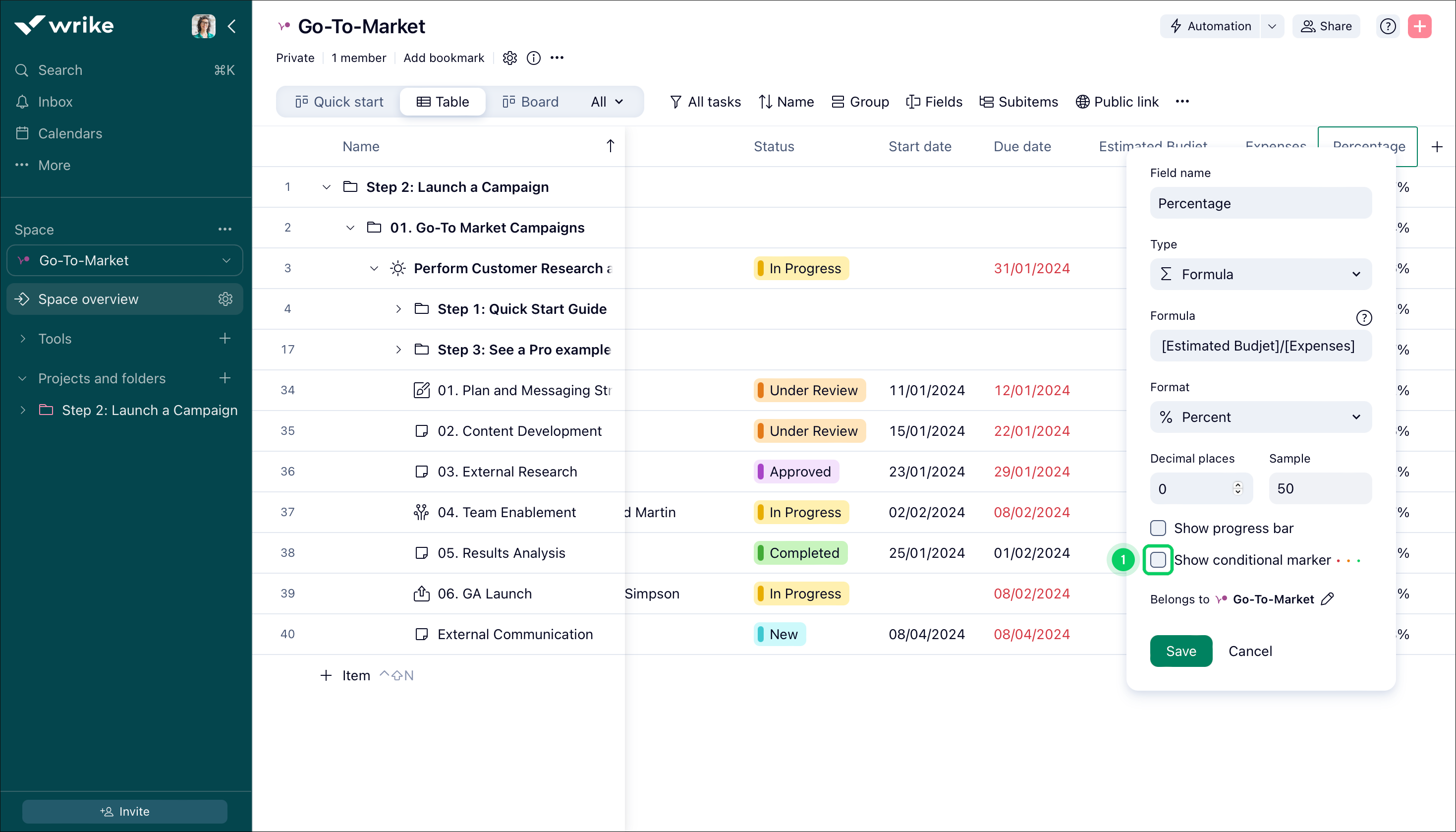Add a new column with plus icon
Viewport: 1456px width, 832px height.
click(x=1437, y=147)
